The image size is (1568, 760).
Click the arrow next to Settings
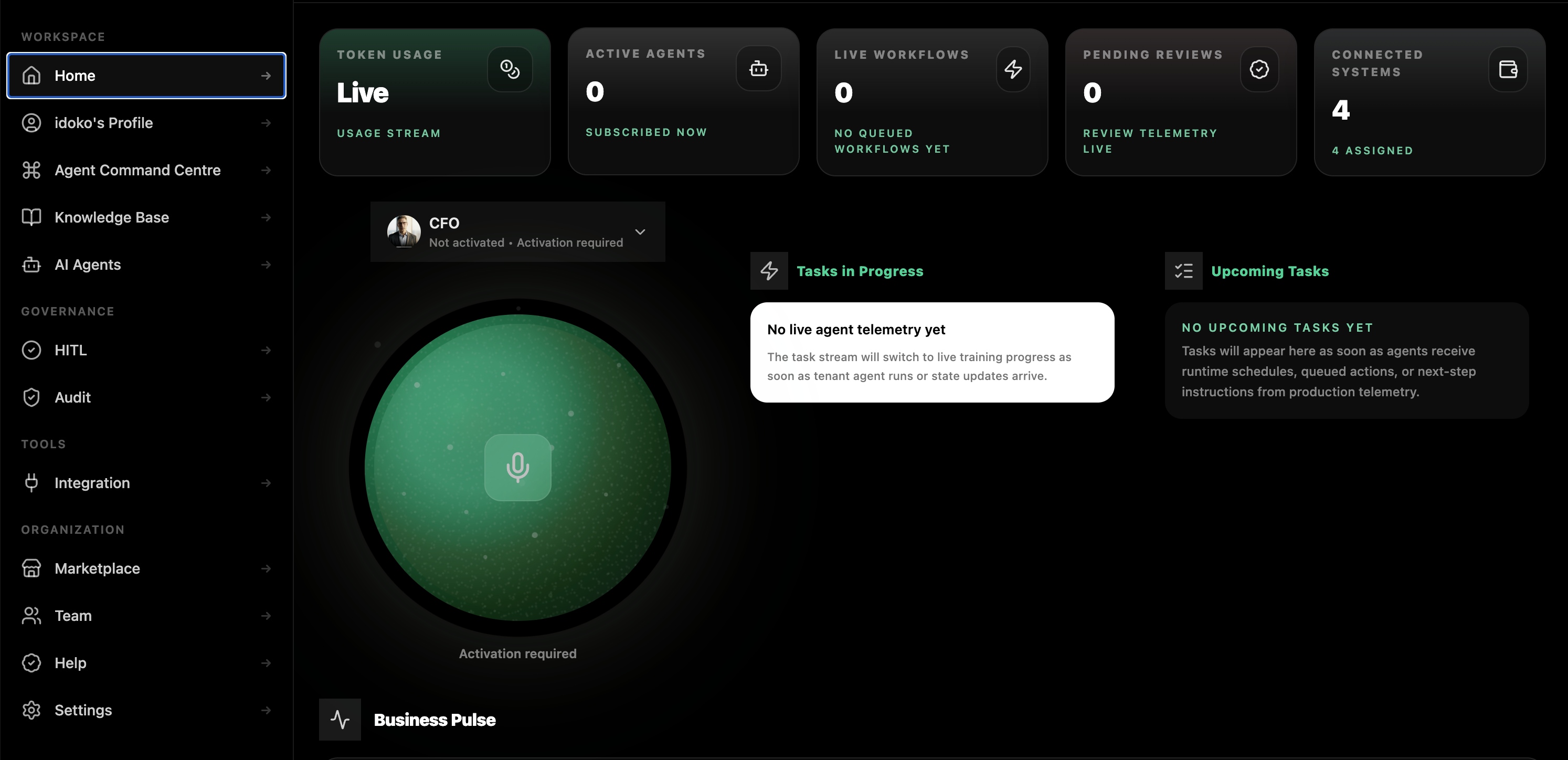(266, 710)
